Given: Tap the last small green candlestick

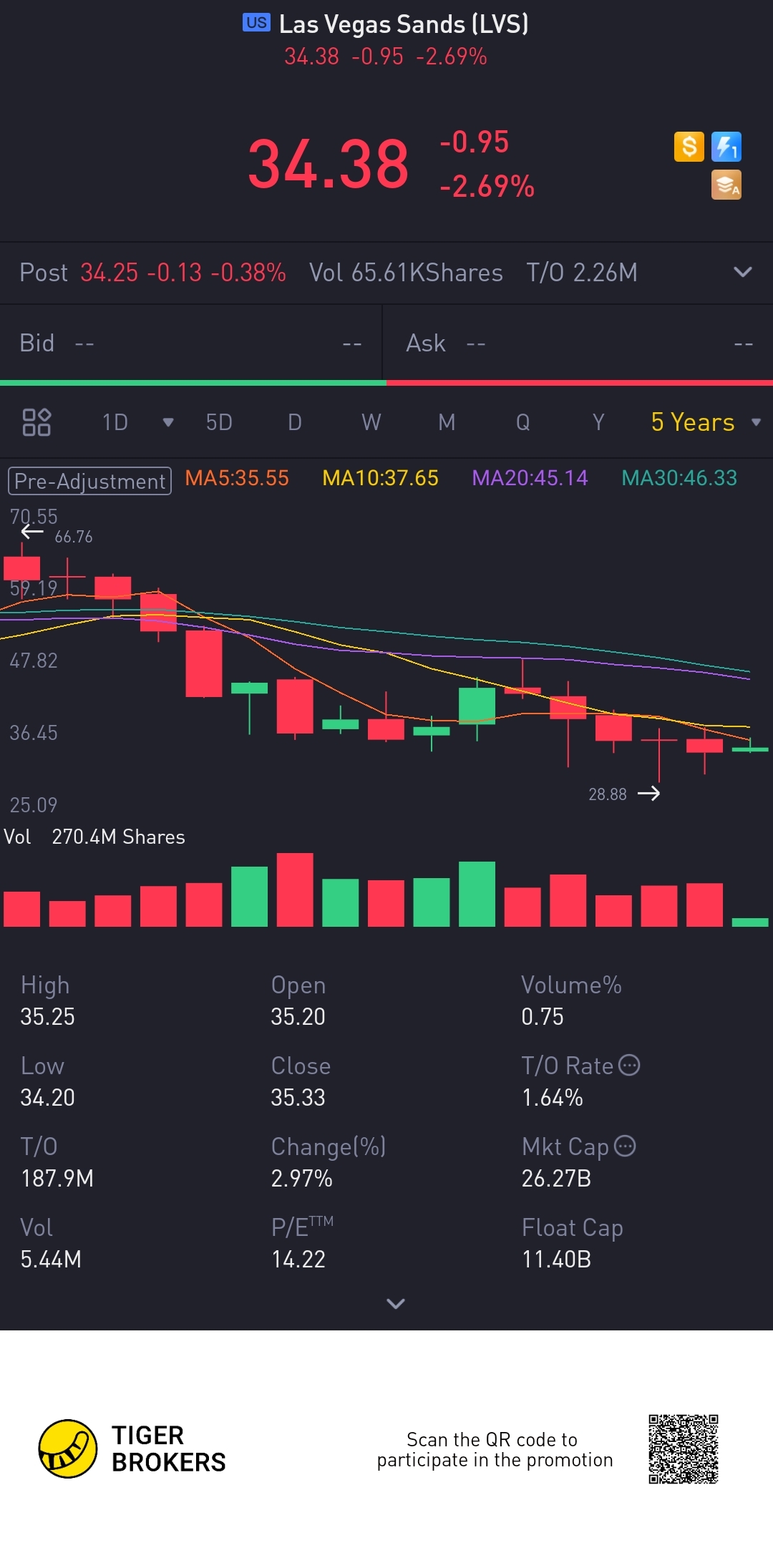Looking at the screenshot, I should point(750,749).
